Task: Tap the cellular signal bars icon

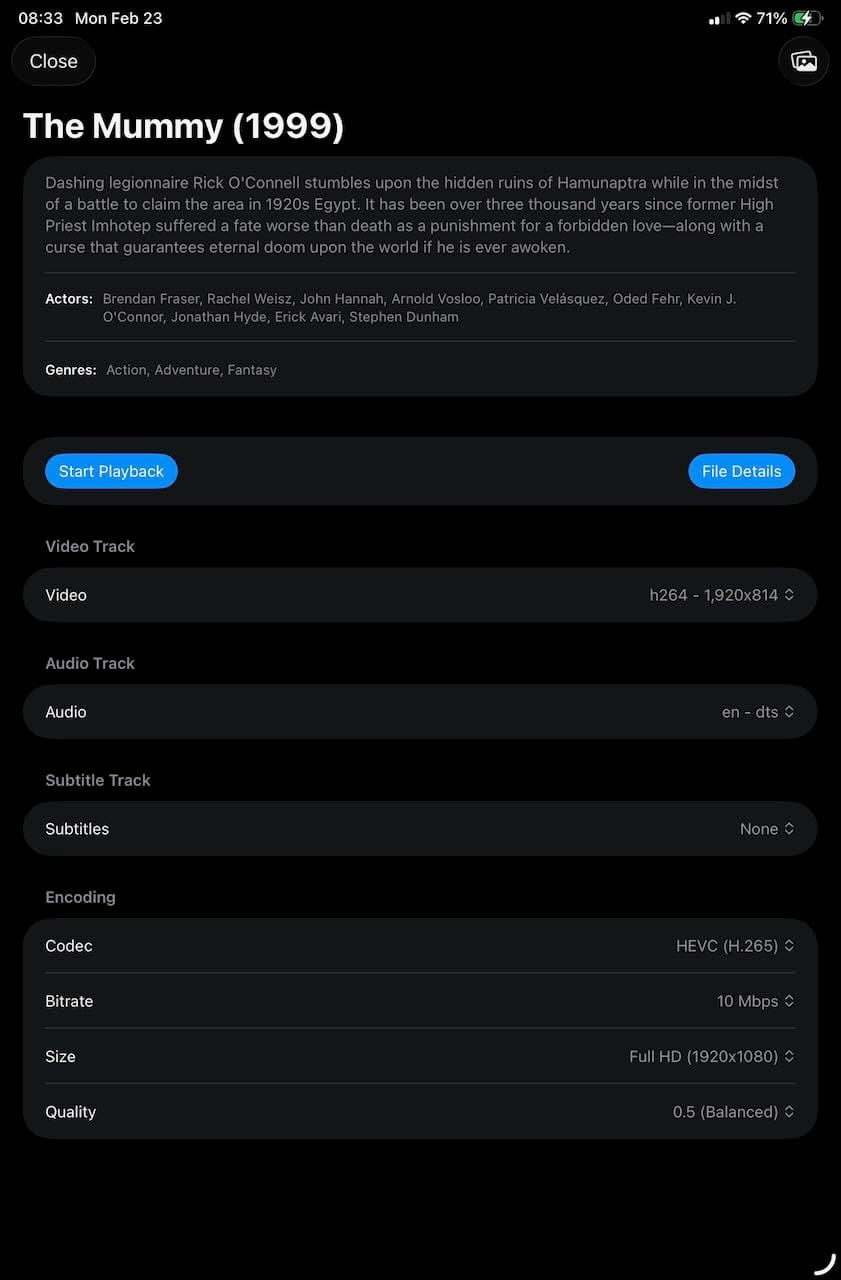Action: click(718, 19)
